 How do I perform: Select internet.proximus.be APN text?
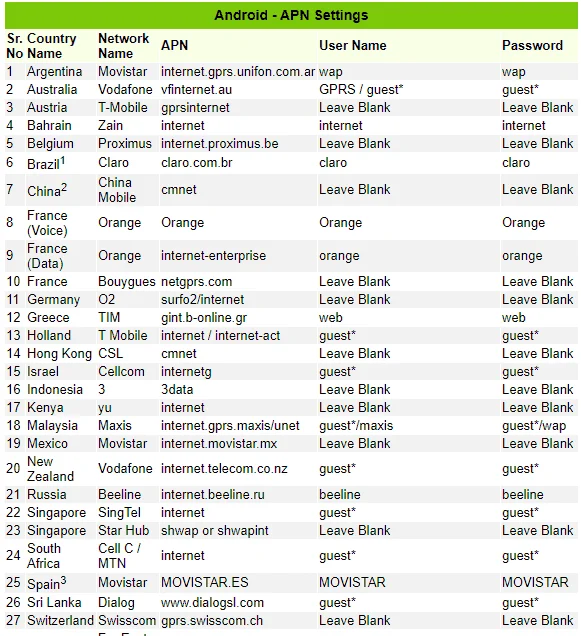click(219, 144)
